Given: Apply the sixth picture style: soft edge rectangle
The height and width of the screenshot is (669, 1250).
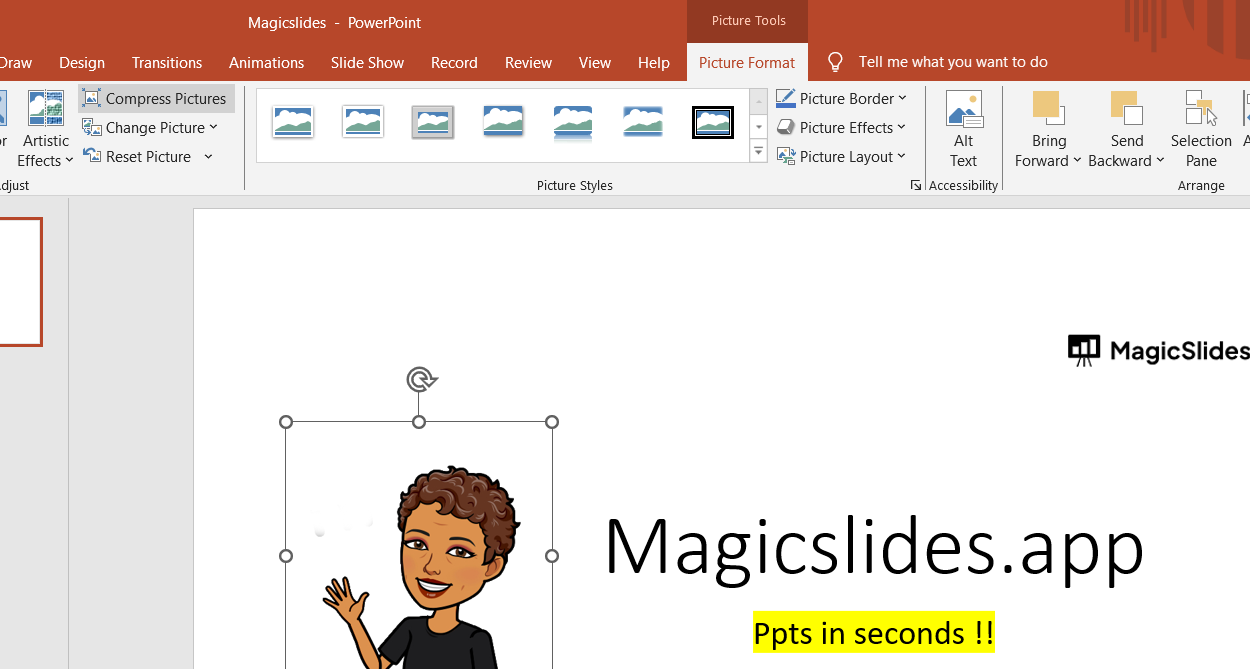Looking at the screenshot, I should click(643, 122).
